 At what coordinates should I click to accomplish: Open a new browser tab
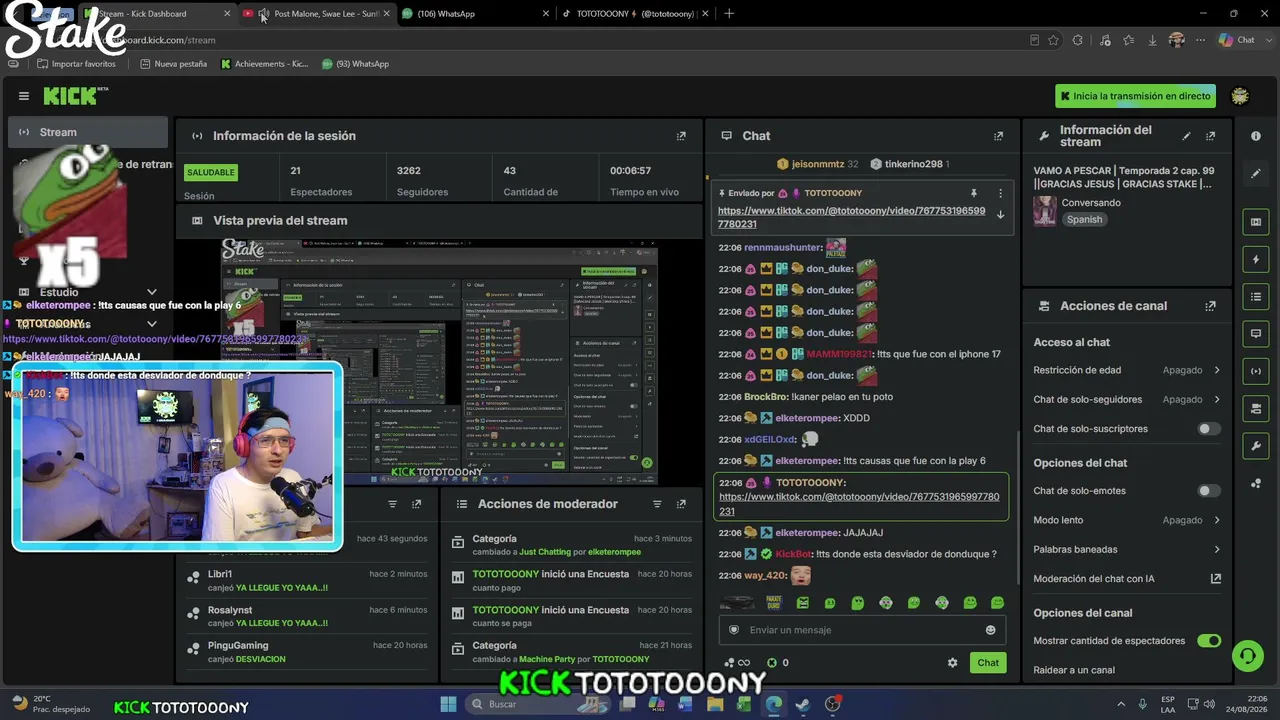point(729,14)
